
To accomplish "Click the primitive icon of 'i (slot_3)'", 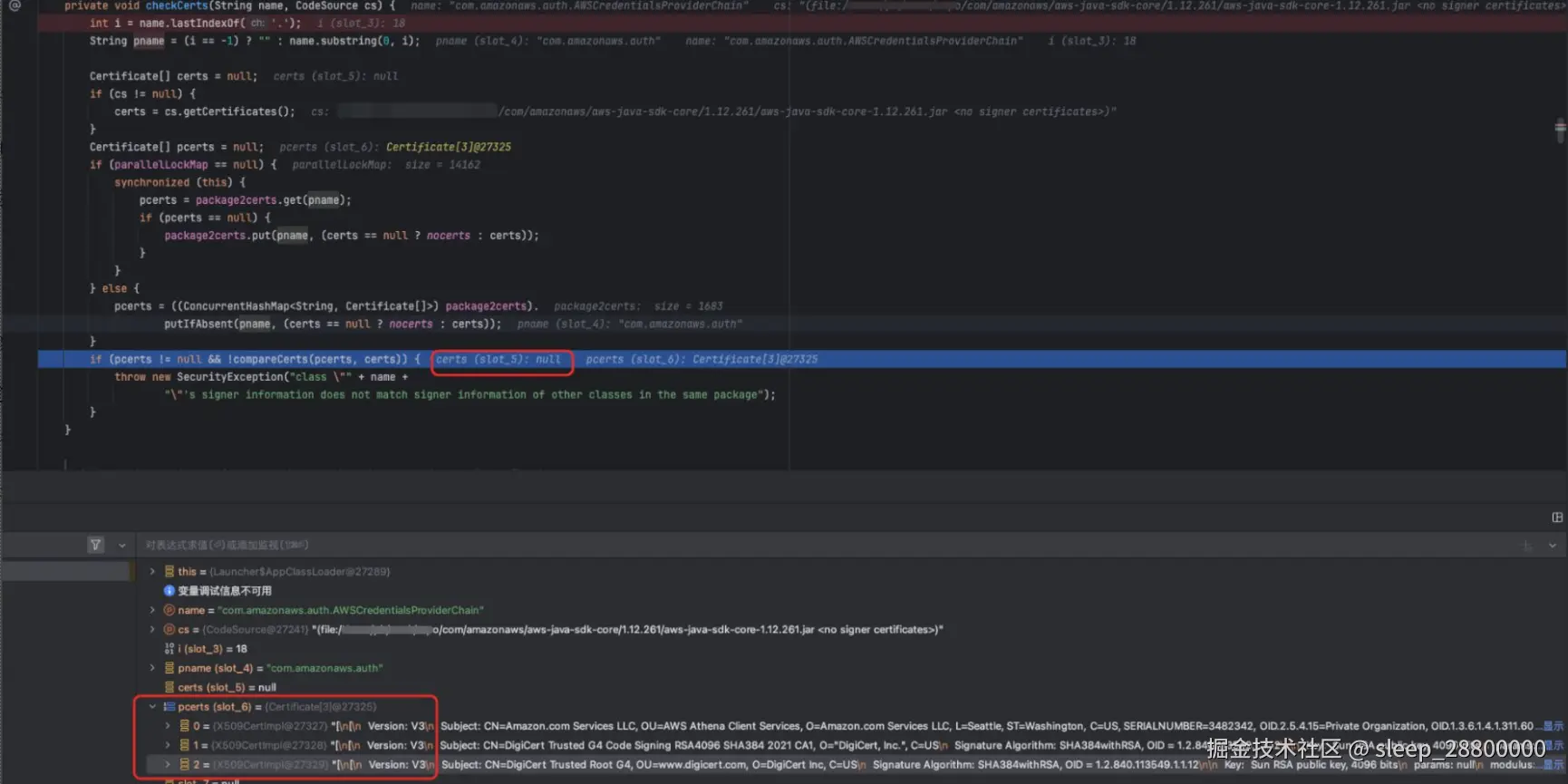I will click(x=169, y=649).
